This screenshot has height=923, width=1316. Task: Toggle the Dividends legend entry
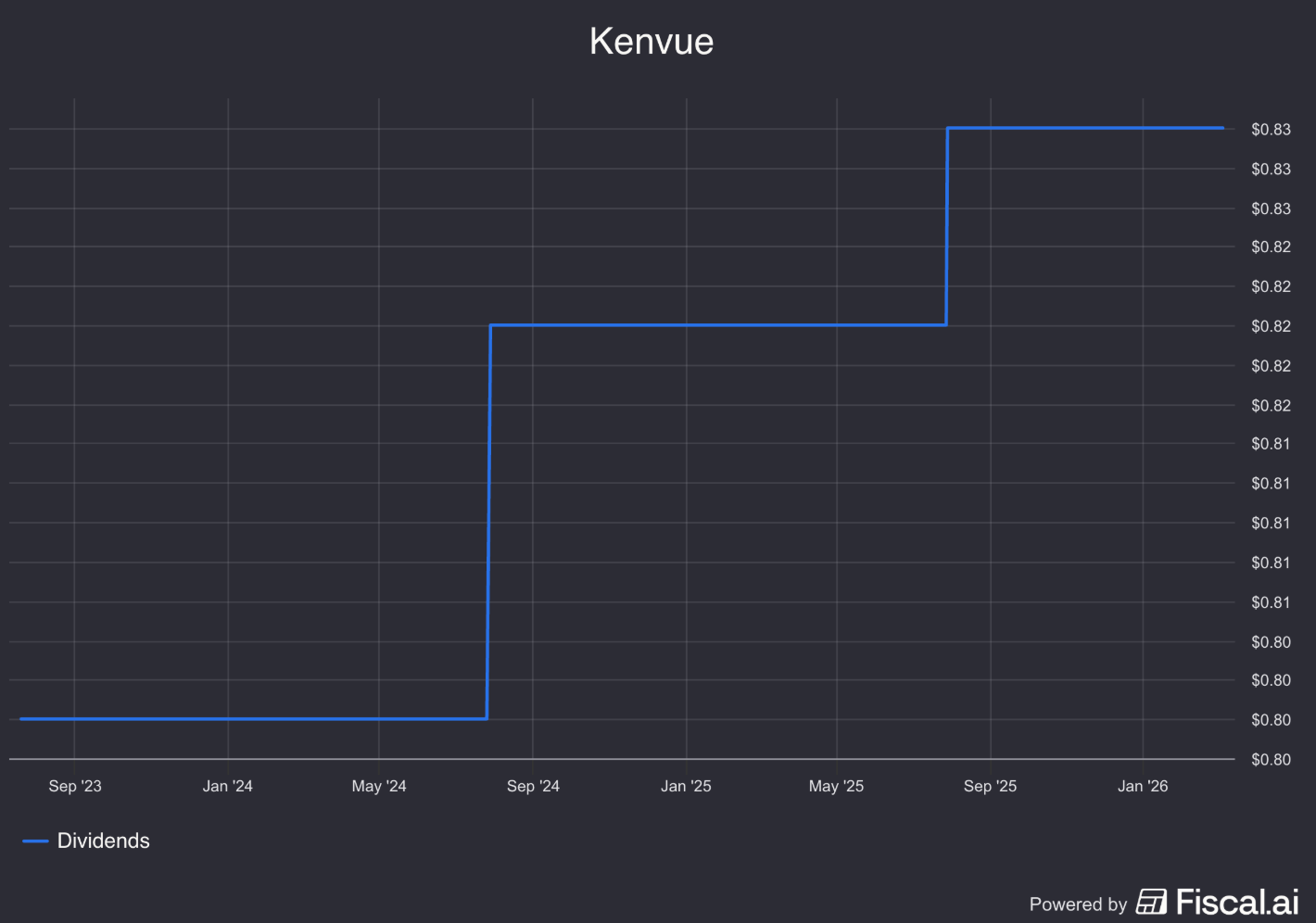pyautogui.click(x=86, y=841)
